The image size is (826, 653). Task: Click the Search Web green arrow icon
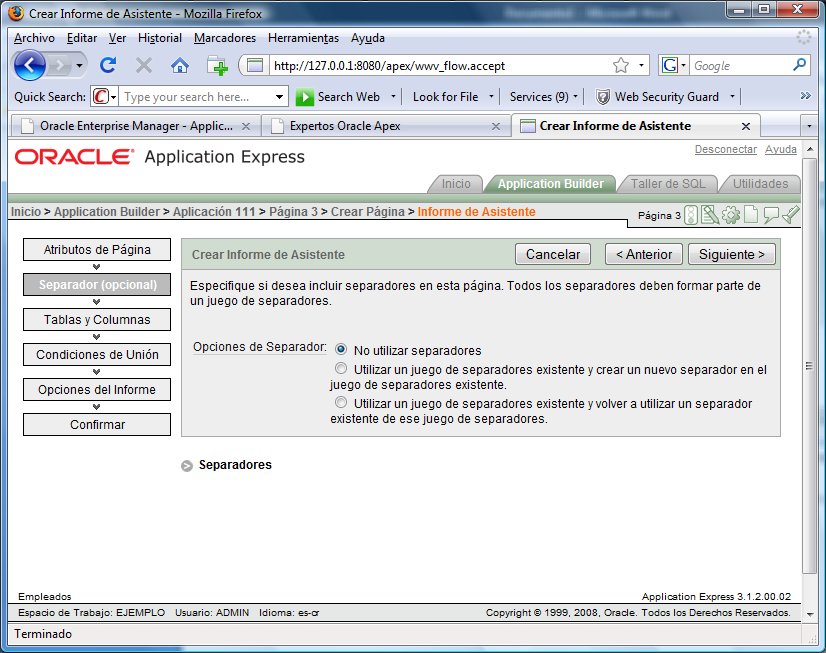(x=304, y=97)
